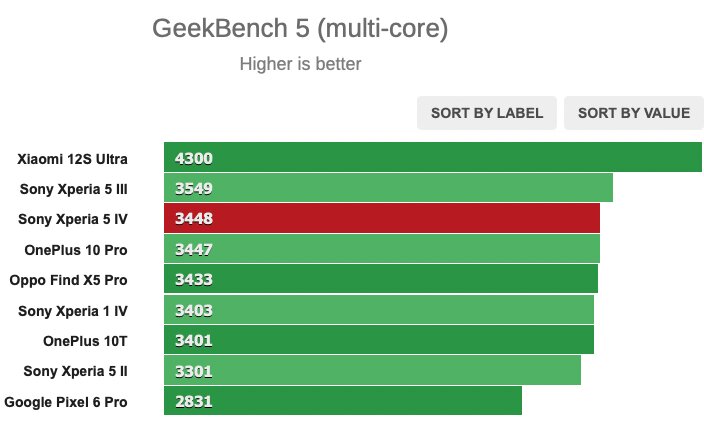Click the OnePlus 10 Pro label
The image size is (704, 422).
point(76,250)
